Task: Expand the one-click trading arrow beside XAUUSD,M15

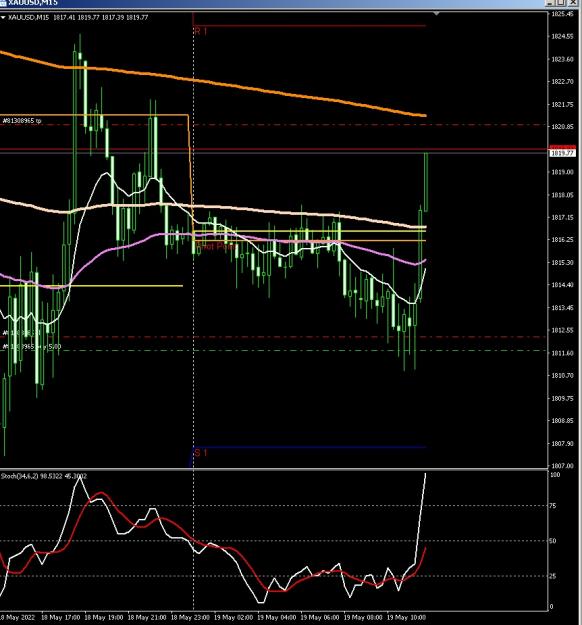Action: (3, 18)
